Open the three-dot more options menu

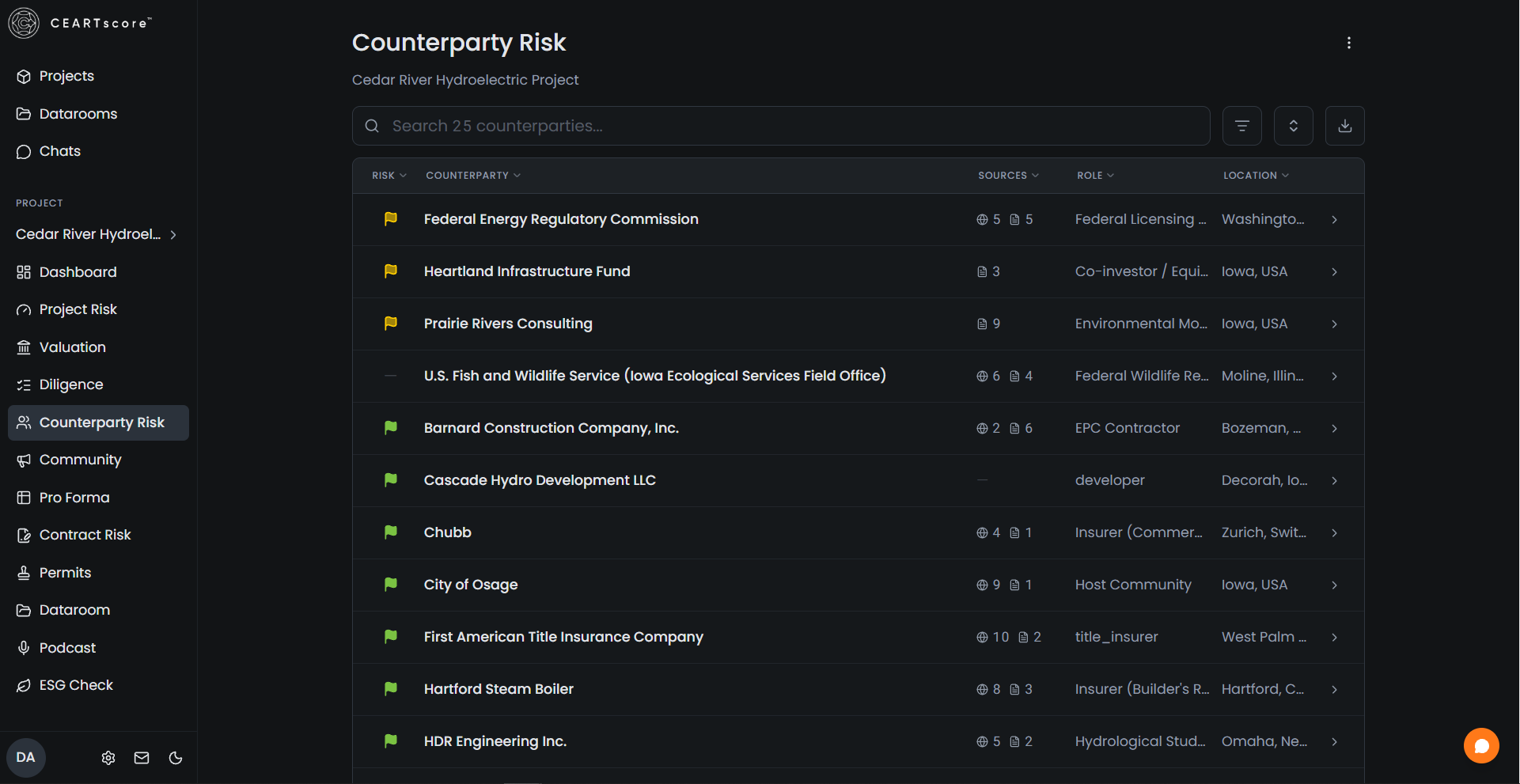click(1348, 43)
